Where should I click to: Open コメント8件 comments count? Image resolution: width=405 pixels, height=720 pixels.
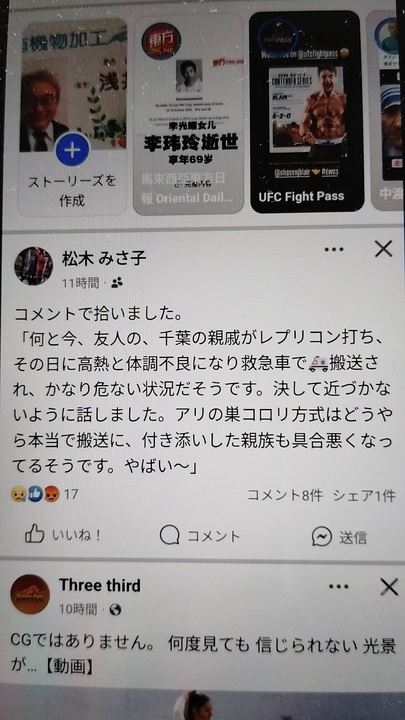tap(285, 495)
